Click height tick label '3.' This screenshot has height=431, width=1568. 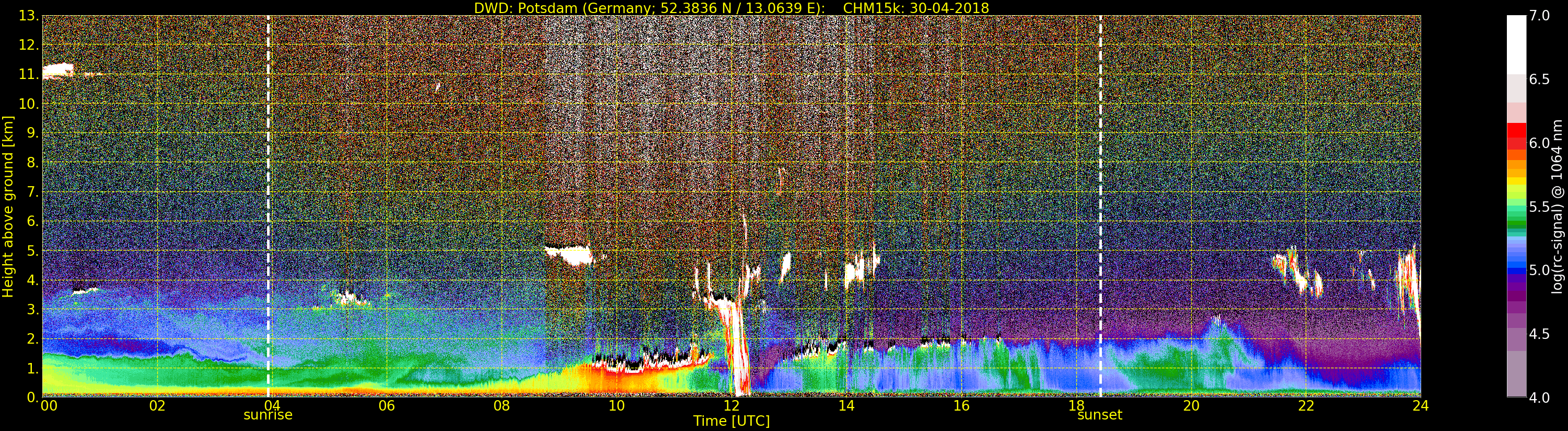tap(32, 309)
